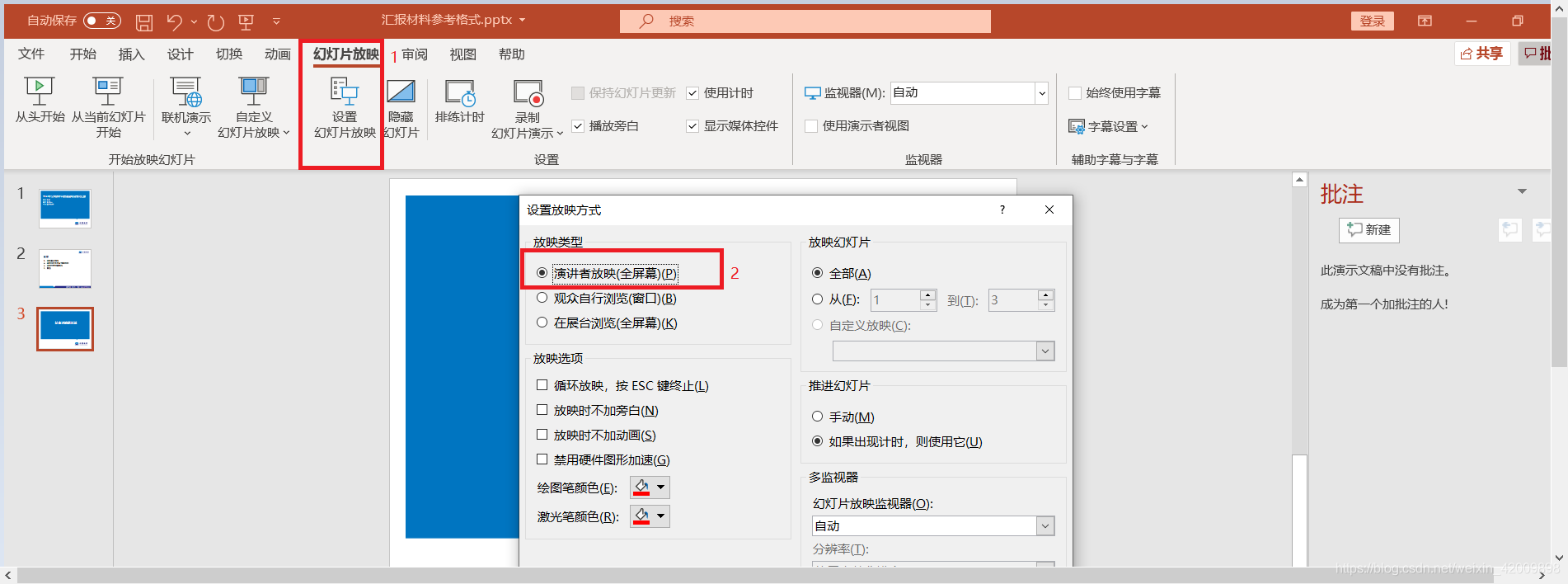Image resolution: width=1568 pixels, height=584 pixels.
Task: Start slideshow from quick access toolbar icon
Action: click(246, 22)
